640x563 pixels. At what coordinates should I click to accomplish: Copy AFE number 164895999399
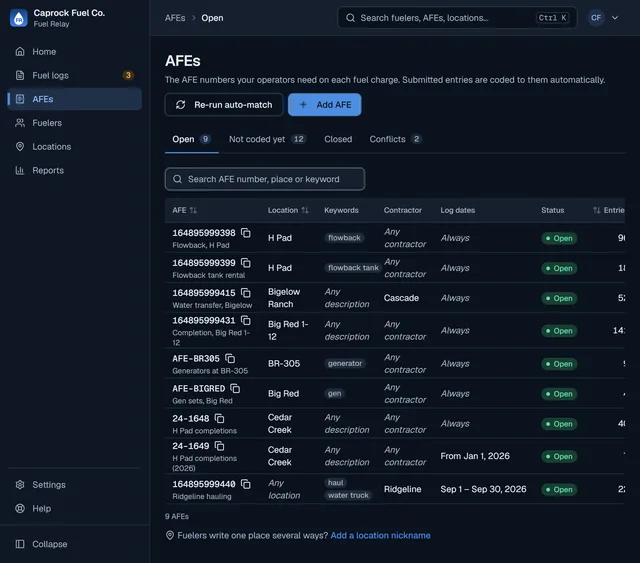coord(246,263)
